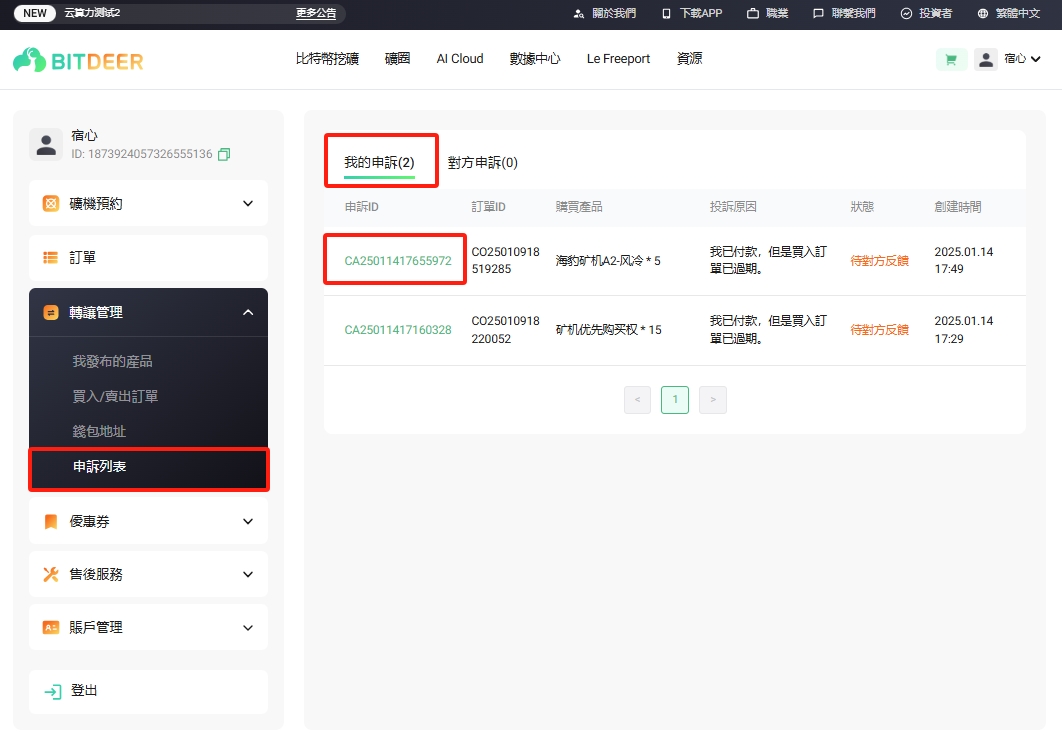
Task: Click the 售後服務 tools icon
Action: pos(51,574)
